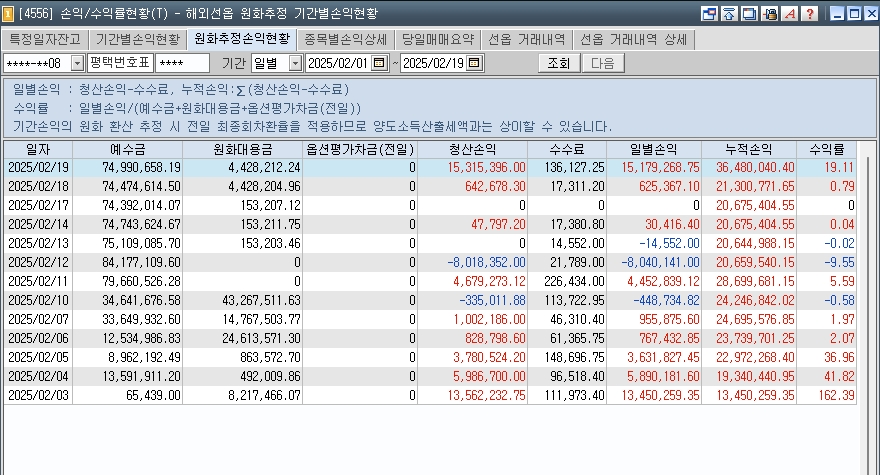
Task: Click the 일자 column header
Action: pyautogui.click(x=38, y=149)
